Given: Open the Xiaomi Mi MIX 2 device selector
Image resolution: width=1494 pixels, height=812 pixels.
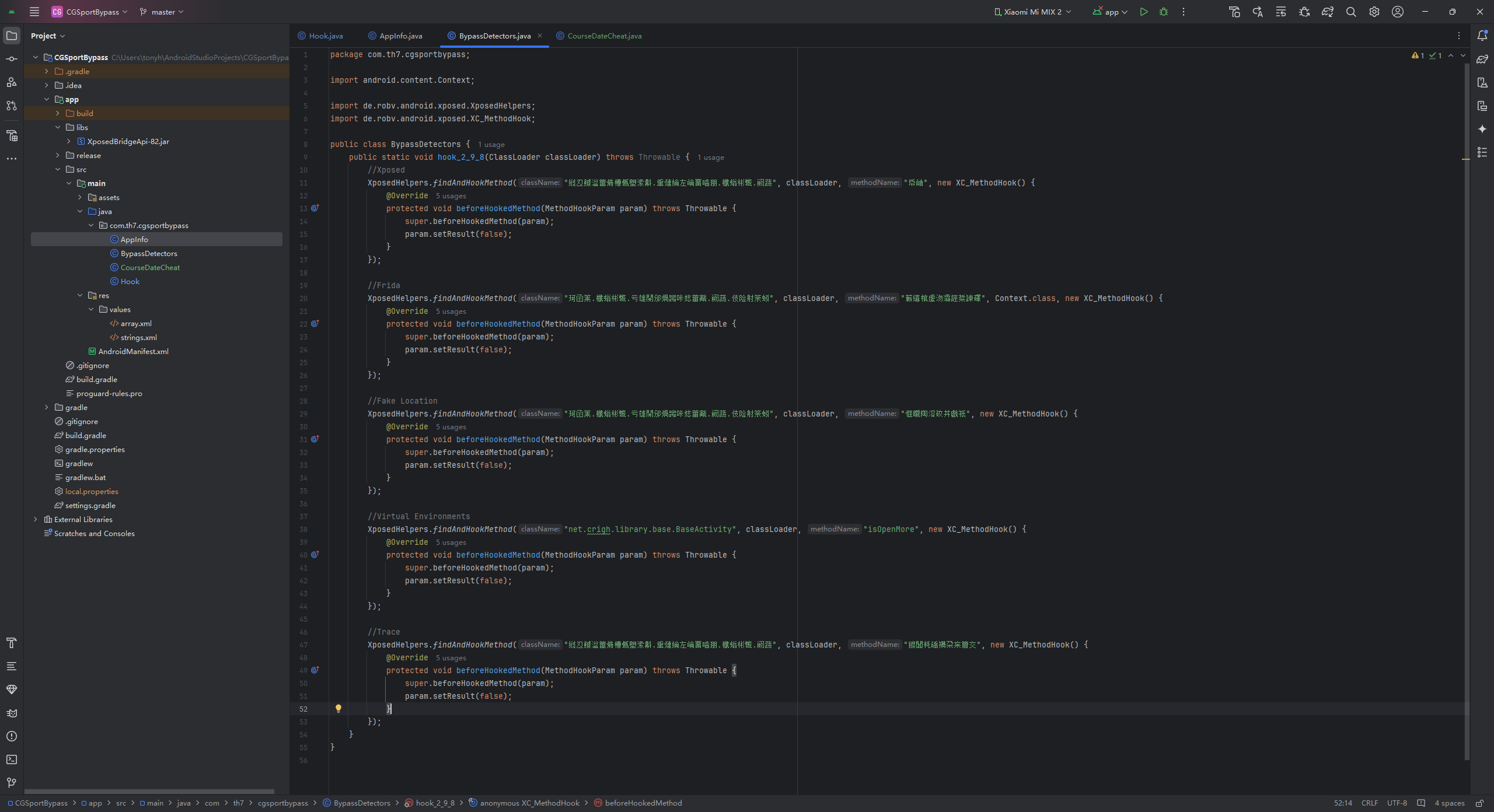Looking at the screenshot, I should 1032,12.
